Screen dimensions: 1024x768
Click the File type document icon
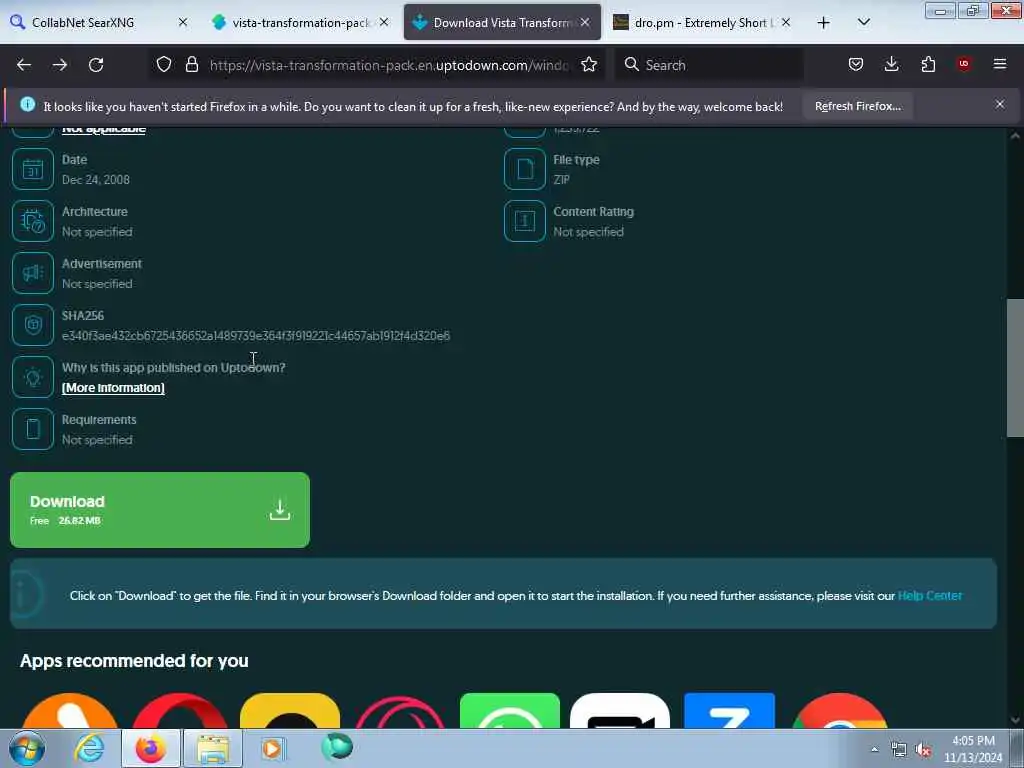(x=524, y=169)
